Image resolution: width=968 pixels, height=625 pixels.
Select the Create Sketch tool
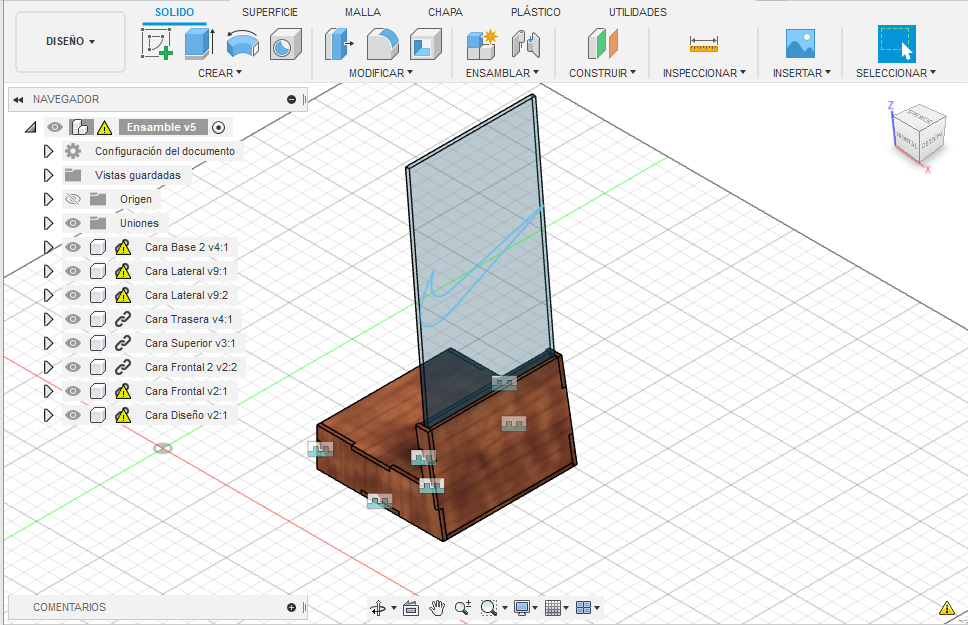156,44
